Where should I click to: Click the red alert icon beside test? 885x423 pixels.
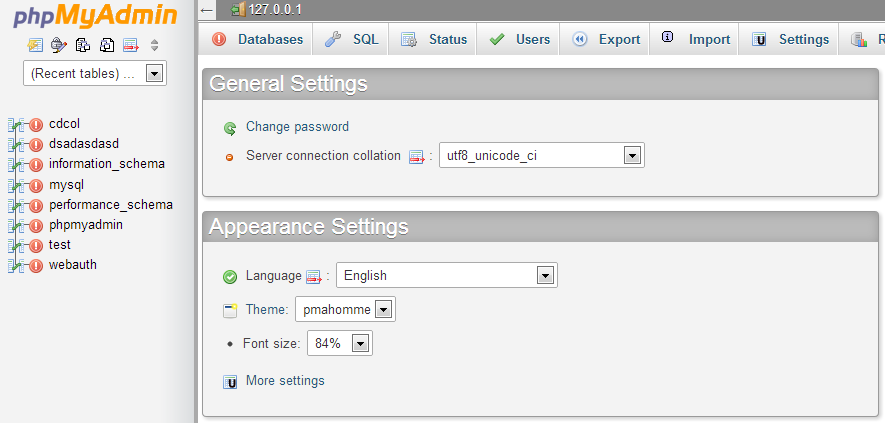36,246
